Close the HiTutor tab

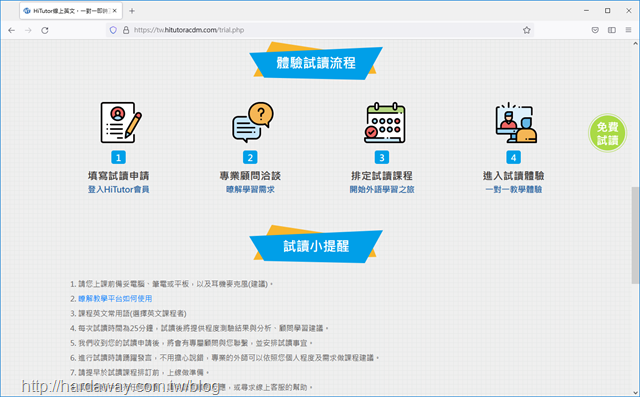(115, 11)
